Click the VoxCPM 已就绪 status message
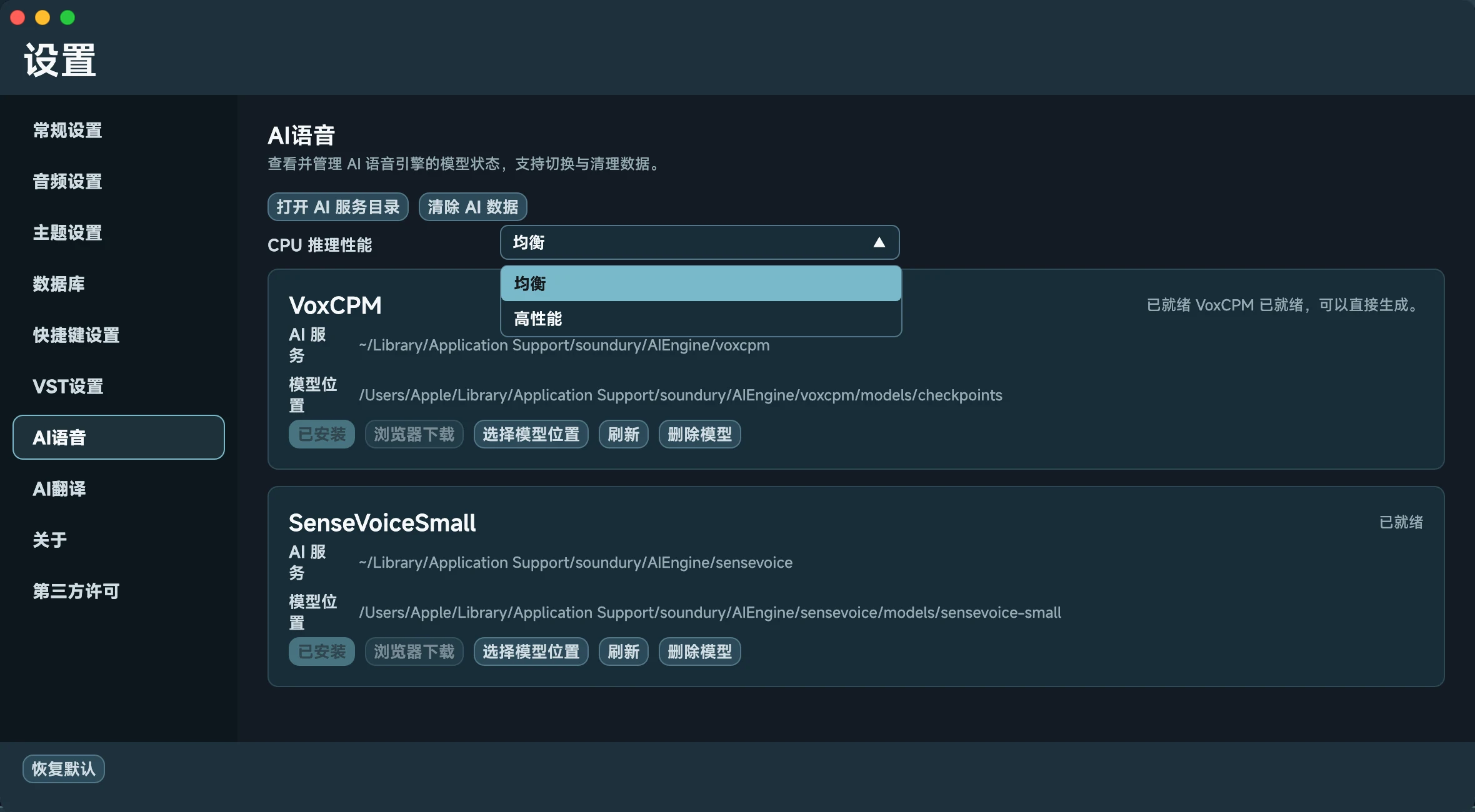Image resolution: width=1475 pixels, height=812 pixels. coord(1285,305)
